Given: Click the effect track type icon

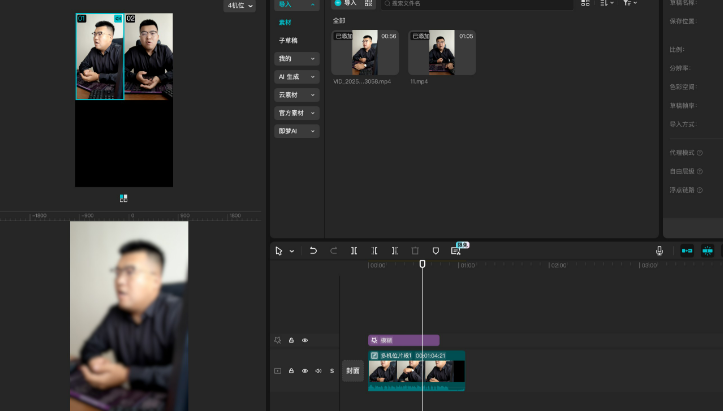Looking at the screenshot, I should (x=278, y=340).
